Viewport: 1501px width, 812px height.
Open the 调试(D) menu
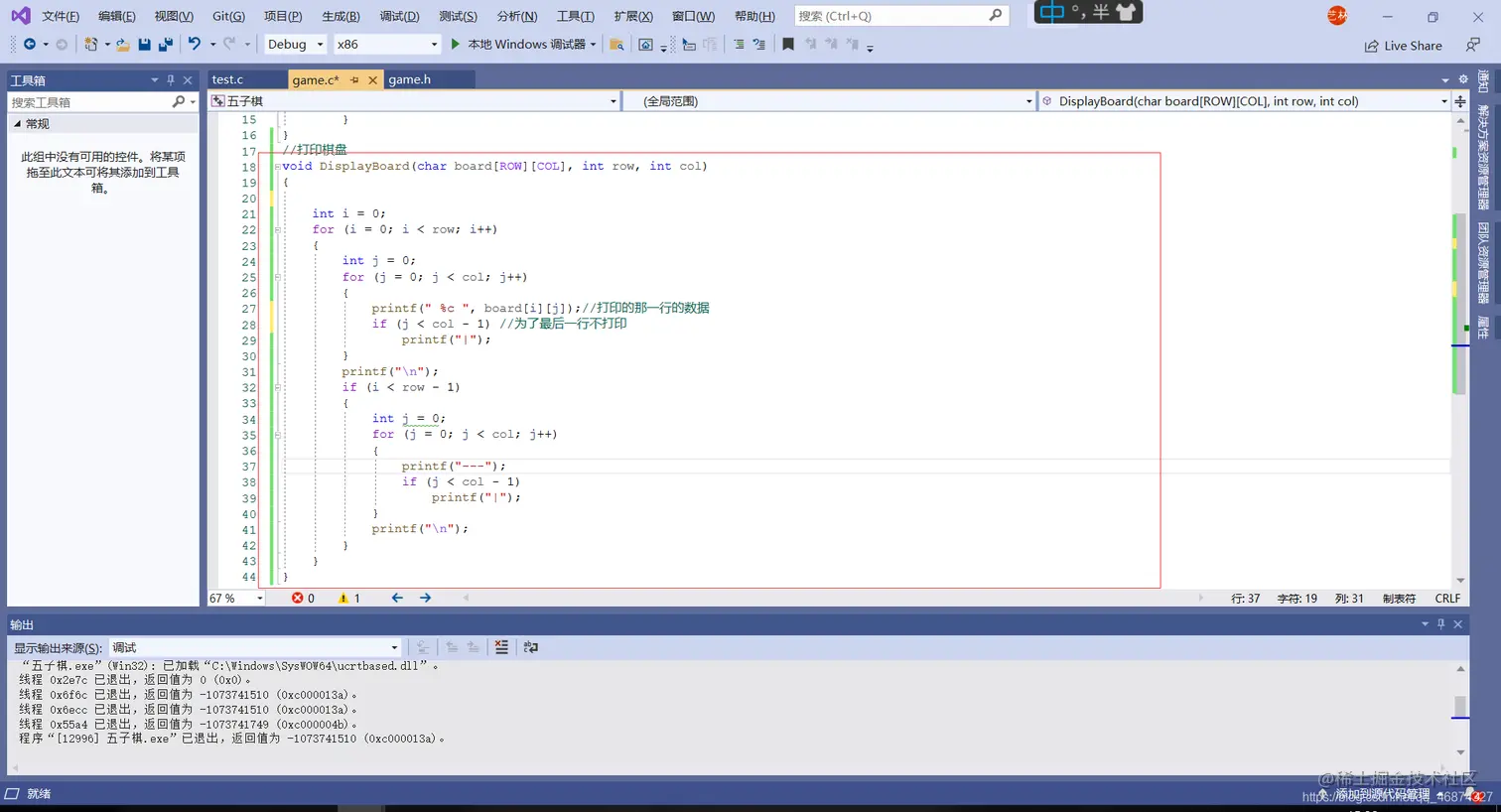coord(399,16)
